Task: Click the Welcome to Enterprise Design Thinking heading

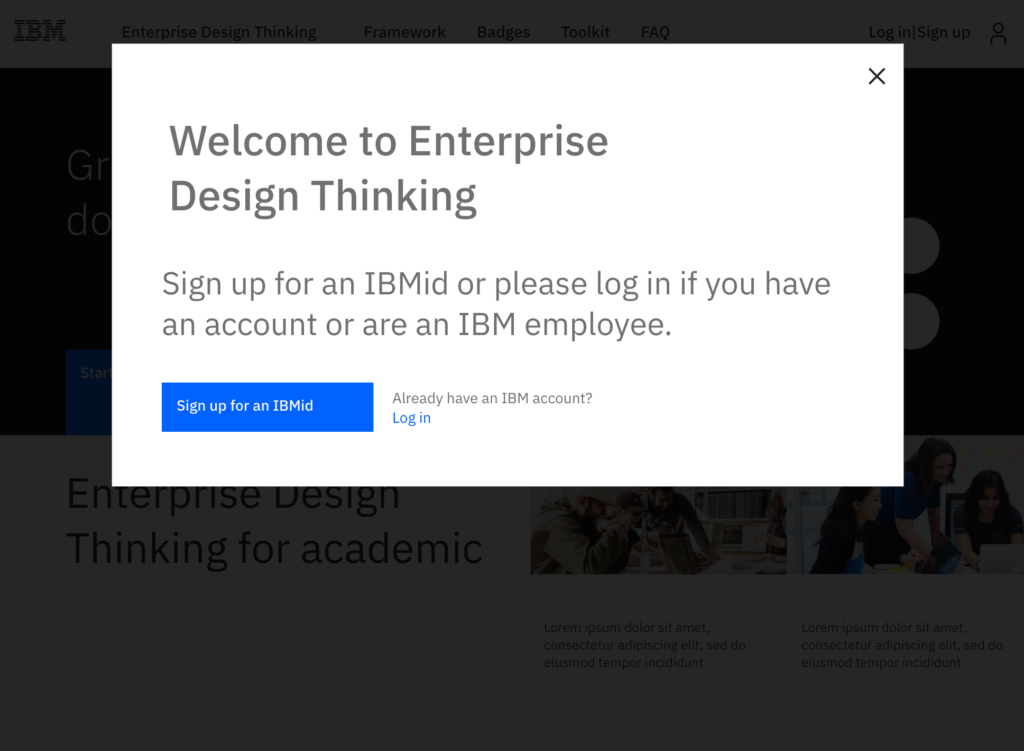Action: [x=389, y=168]
